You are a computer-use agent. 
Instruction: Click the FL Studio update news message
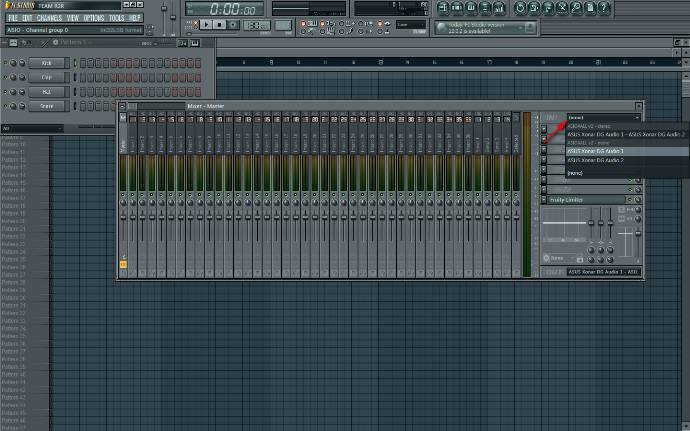click(x=477, y=28)
